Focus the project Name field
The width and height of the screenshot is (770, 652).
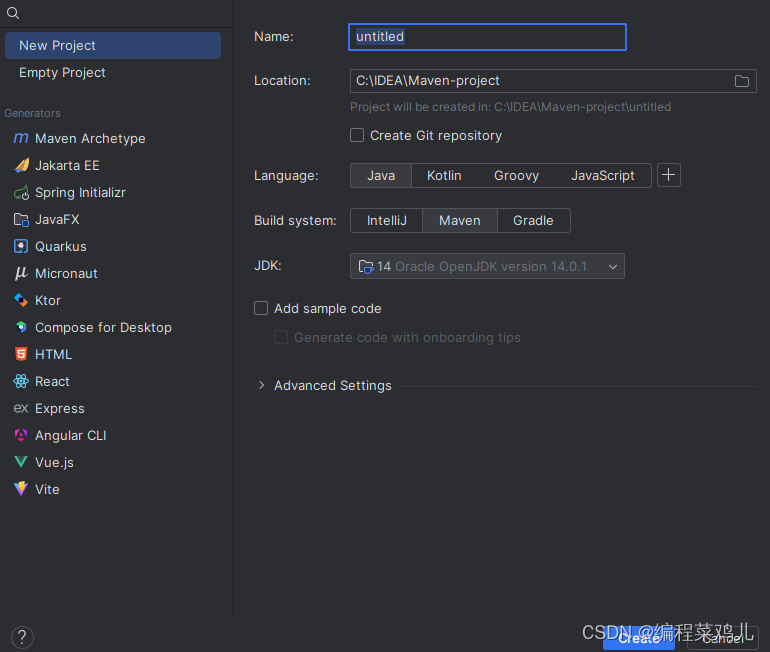click(487, 37)
